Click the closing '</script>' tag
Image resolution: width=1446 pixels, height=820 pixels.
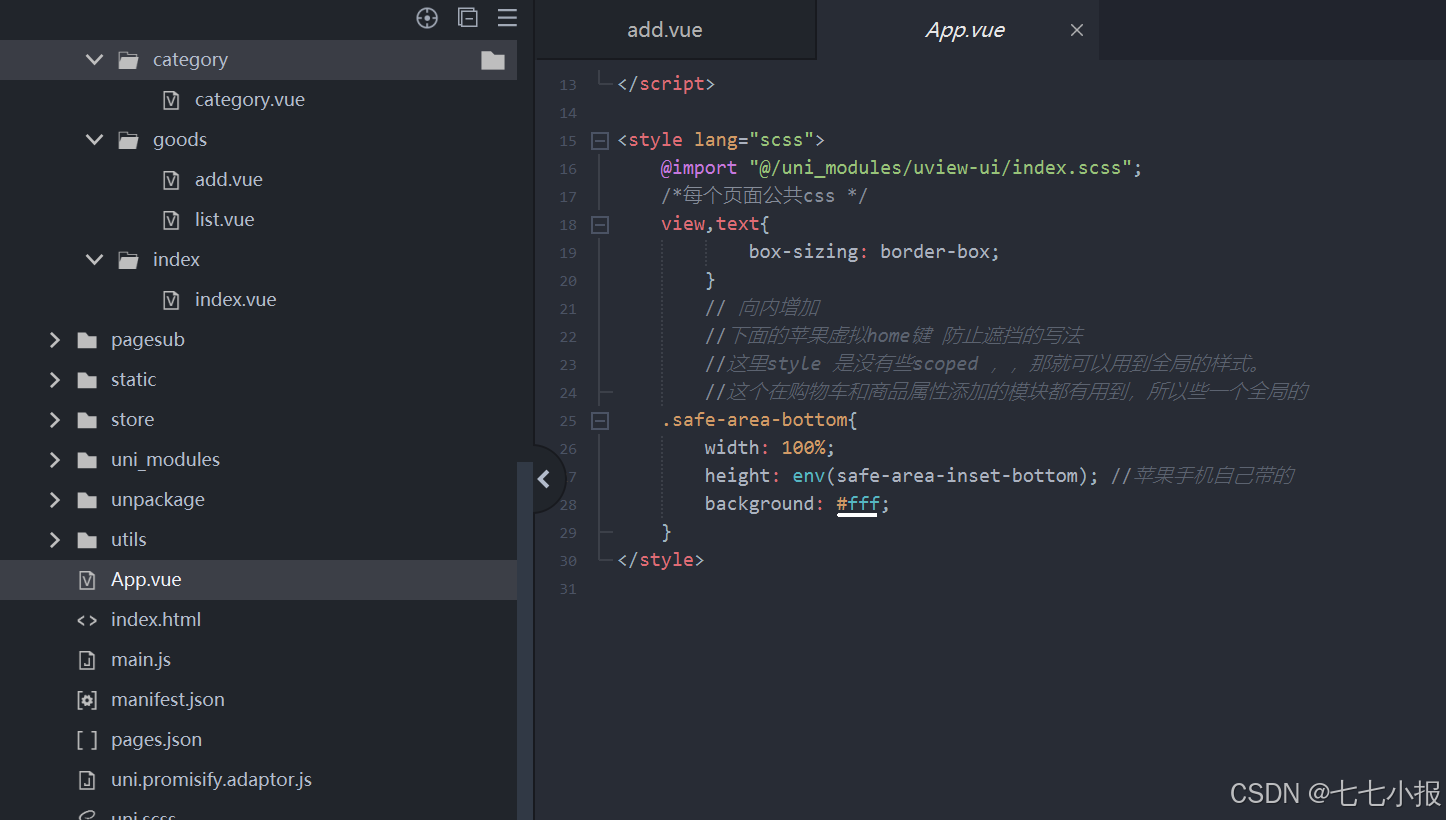pos(666,84)
